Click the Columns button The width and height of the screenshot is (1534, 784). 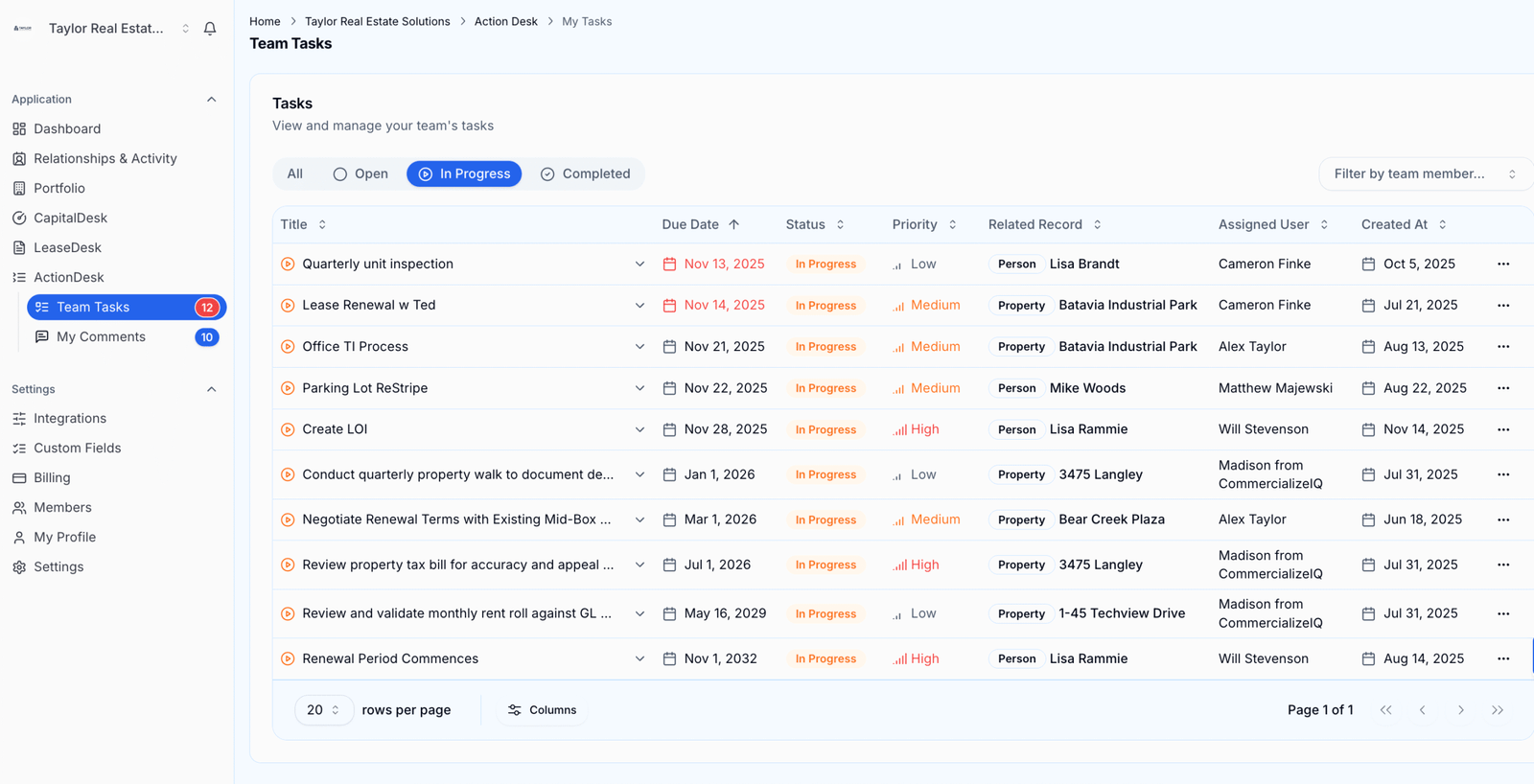click(x=542, y=710)
